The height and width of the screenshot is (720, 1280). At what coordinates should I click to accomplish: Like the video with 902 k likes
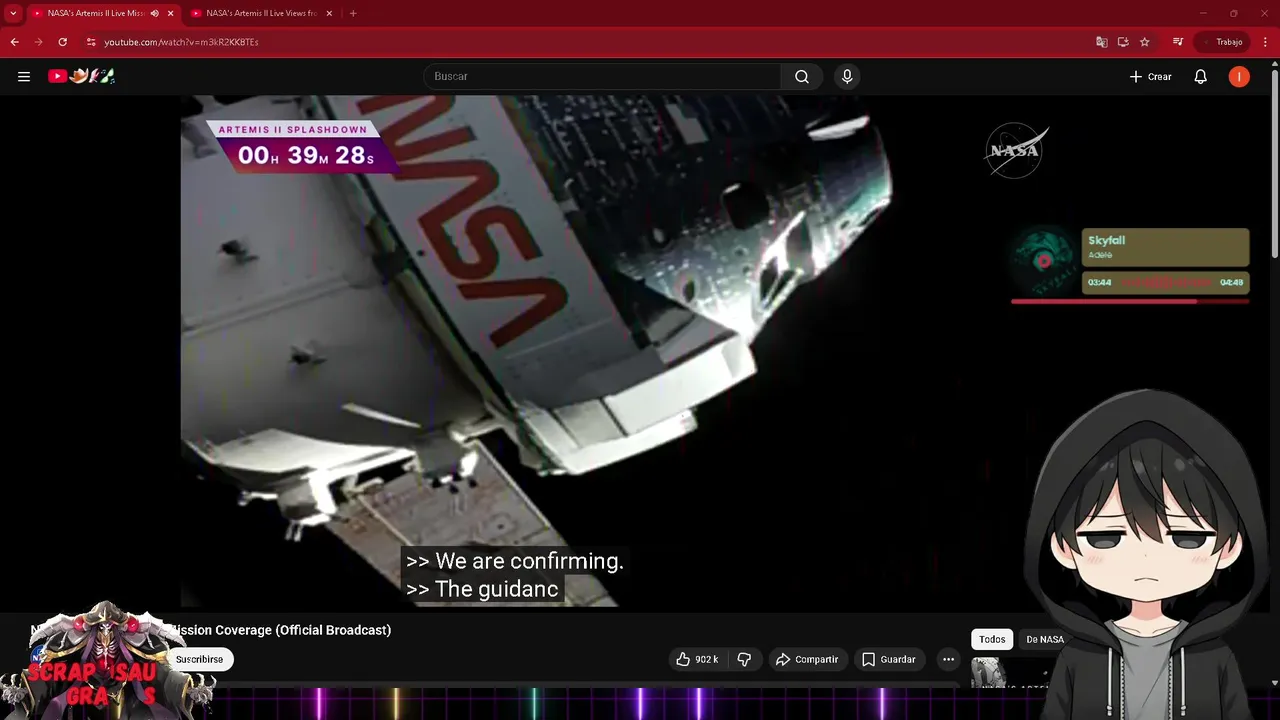pos(697,659)
